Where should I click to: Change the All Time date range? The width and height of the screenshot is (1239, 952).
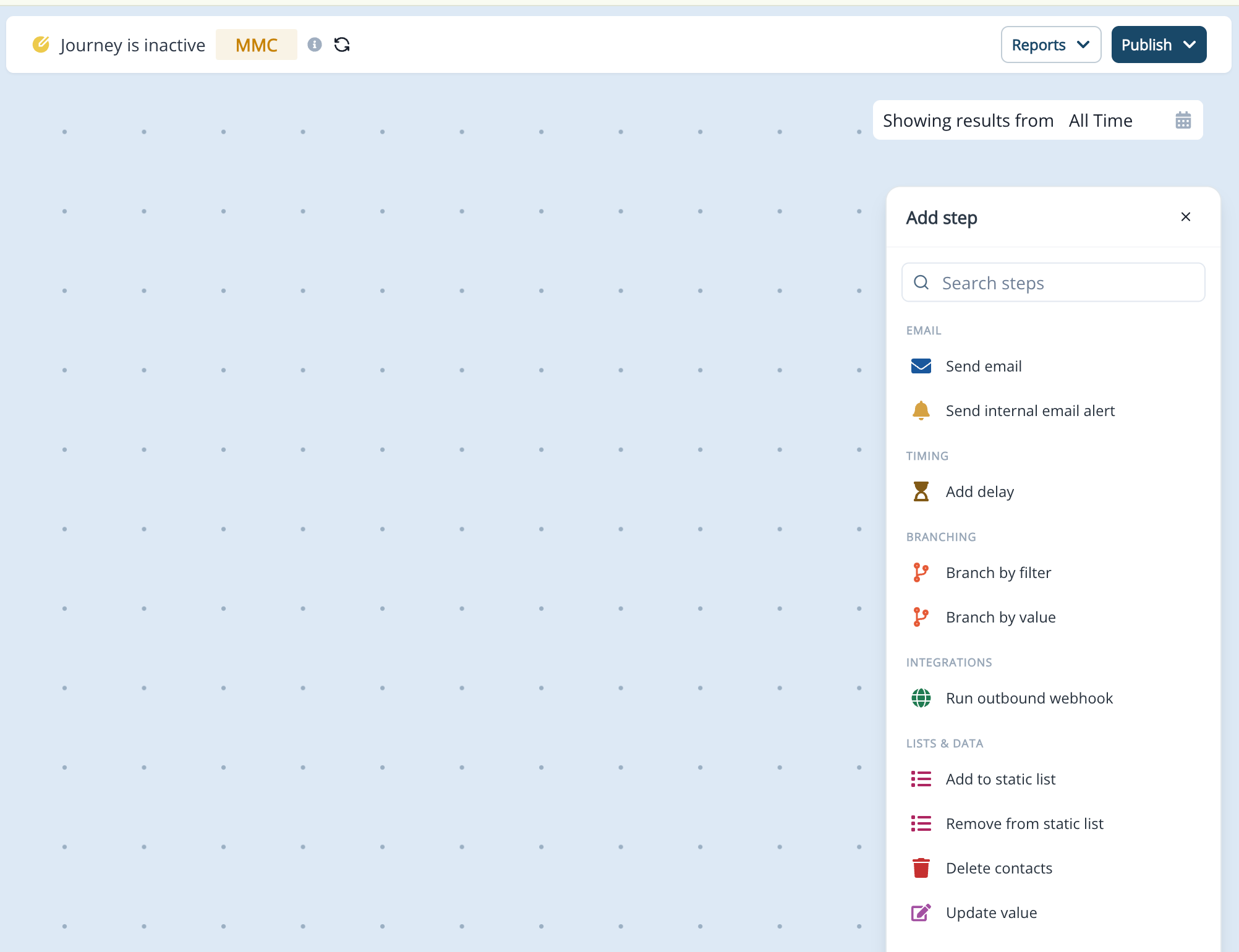(x=1101, y=121)
